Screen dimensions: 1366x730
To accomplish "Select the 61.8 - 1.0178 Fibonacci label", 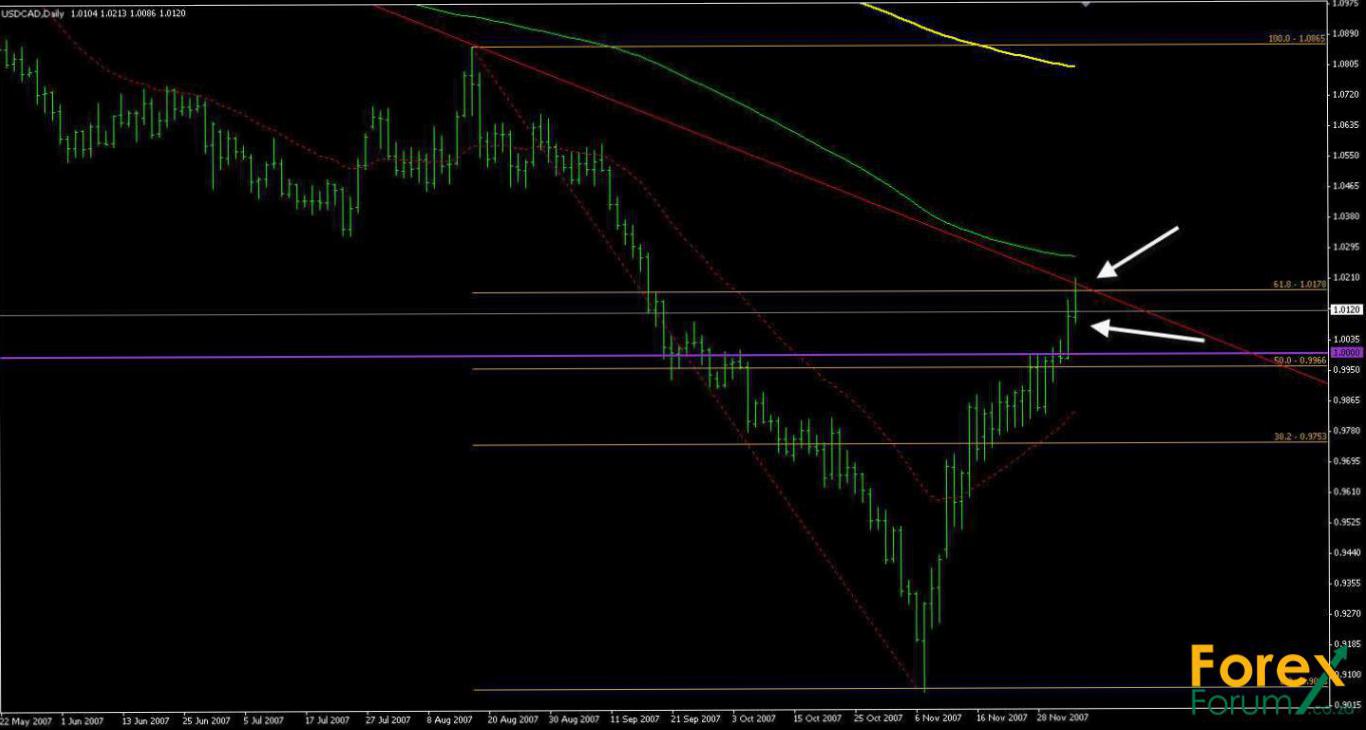I will (1298, 284).
